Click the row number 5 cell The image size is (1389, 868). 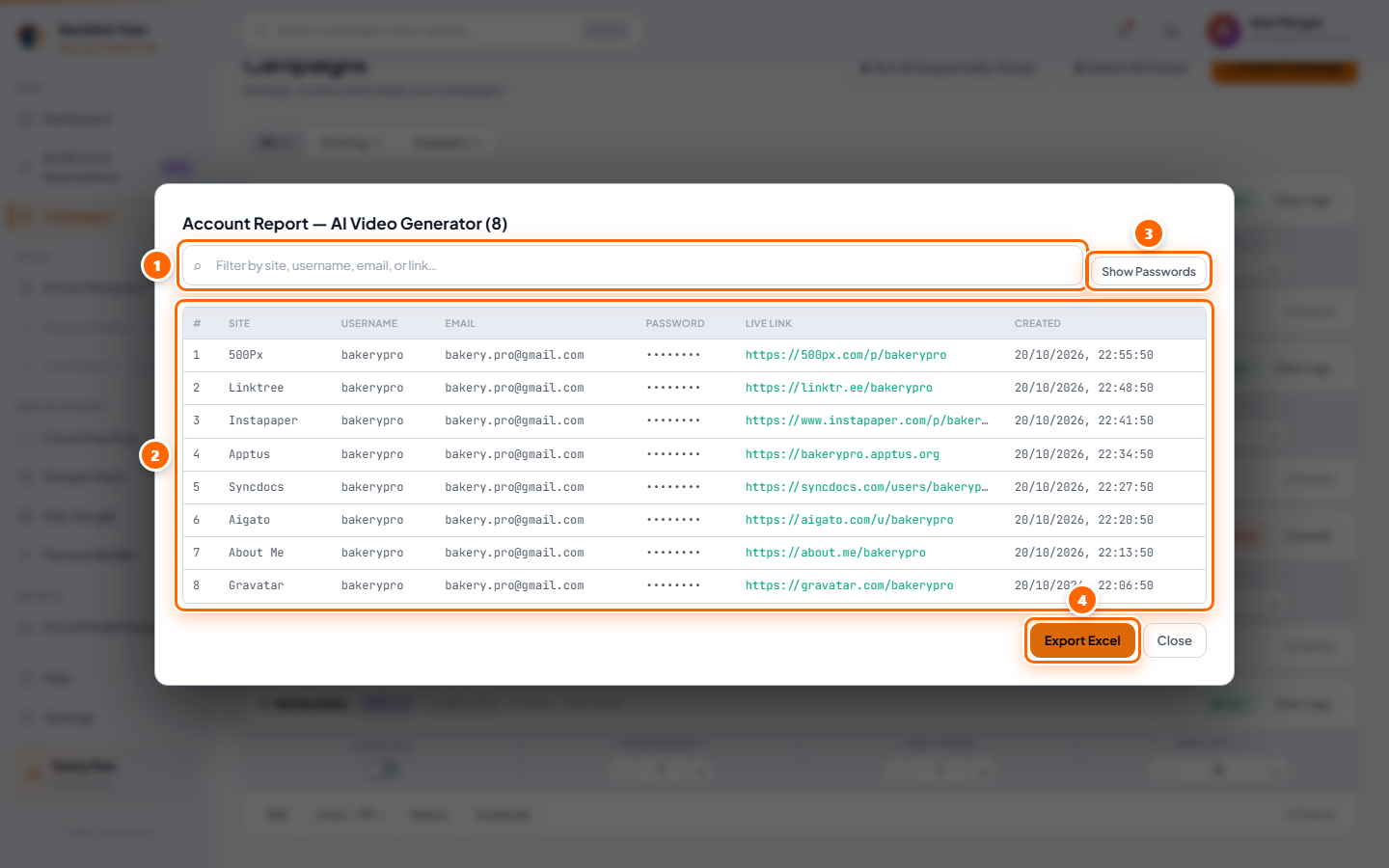(x=197, y=487)
